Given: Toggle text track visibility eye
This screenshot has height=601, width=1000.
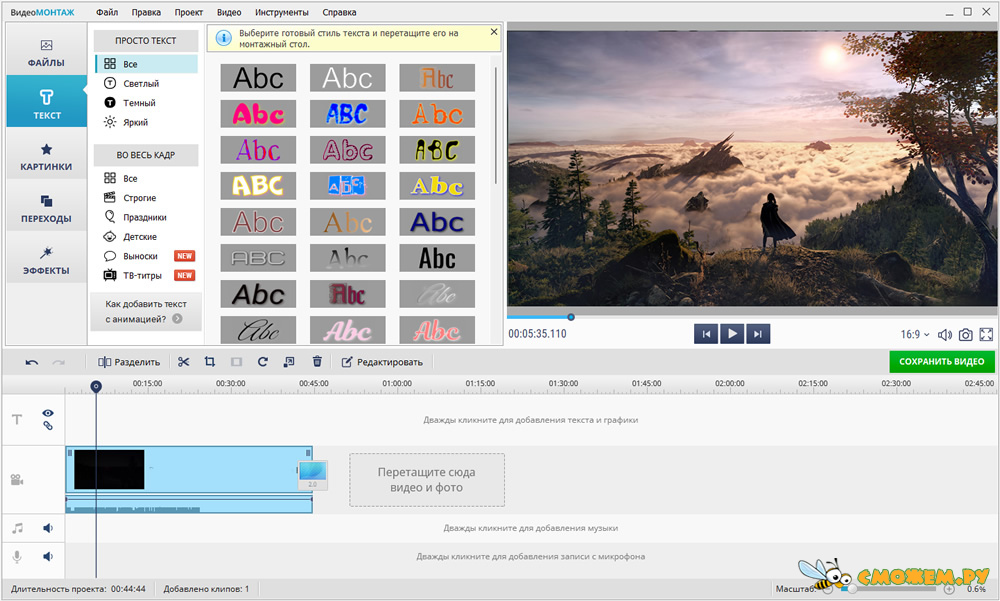Looking at the screenshot, I should point(48,413).
